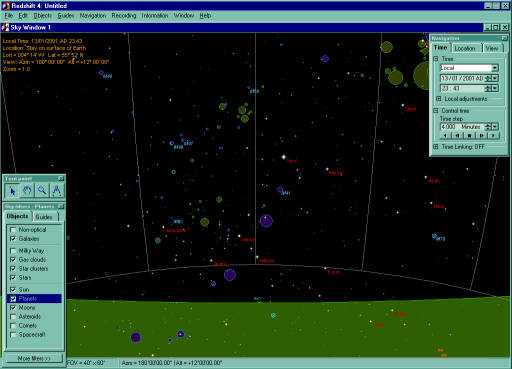The height and width of the screenshot is (369, 512).
Task: Expand the Local adjustments section
Action: point(439,99)
